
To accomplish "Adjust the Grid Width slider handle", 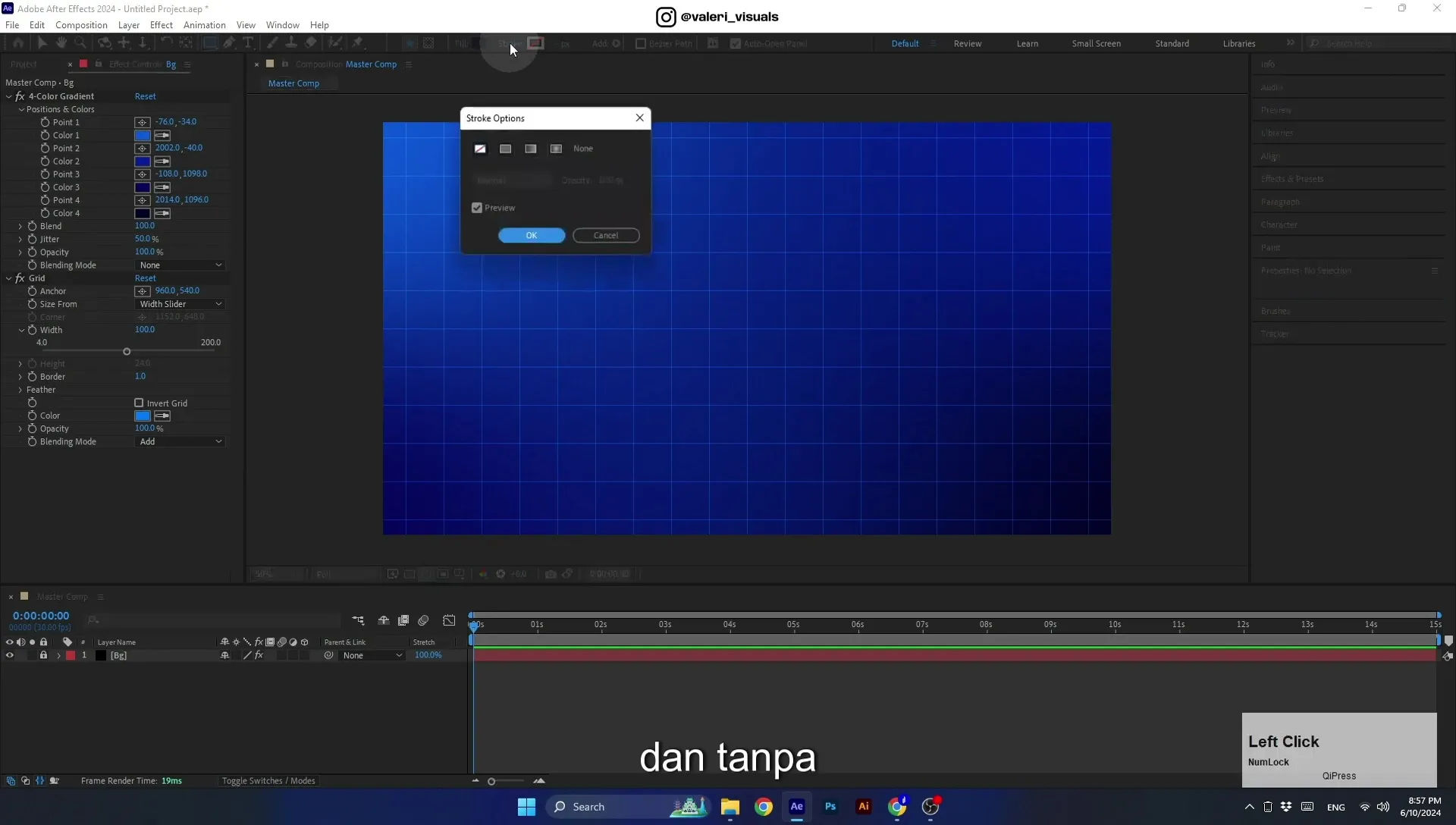I will (127, 352).
